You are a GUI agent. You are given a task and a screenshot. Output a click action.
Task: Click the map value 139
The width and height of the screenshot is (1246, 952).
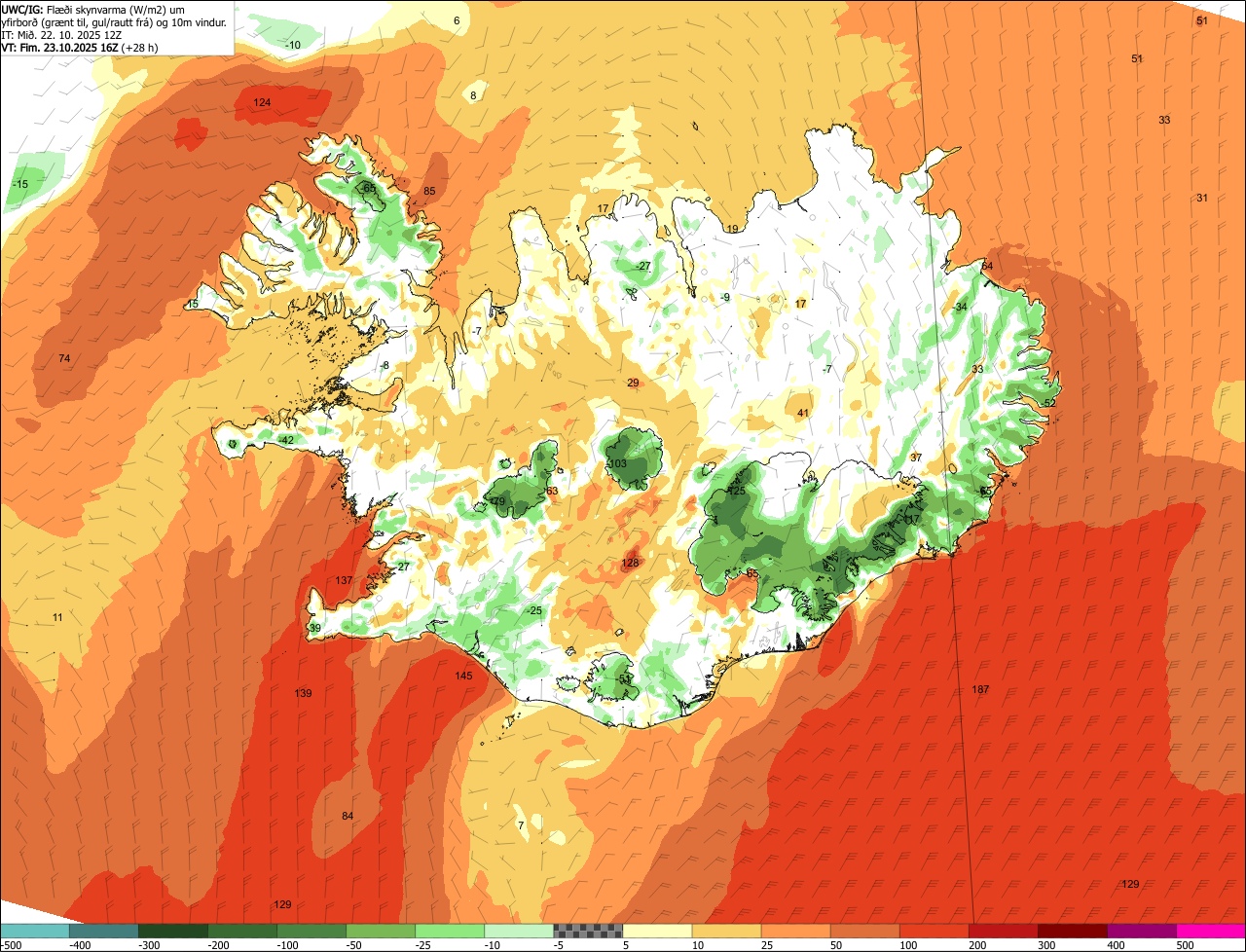click(x=304, y=693)
